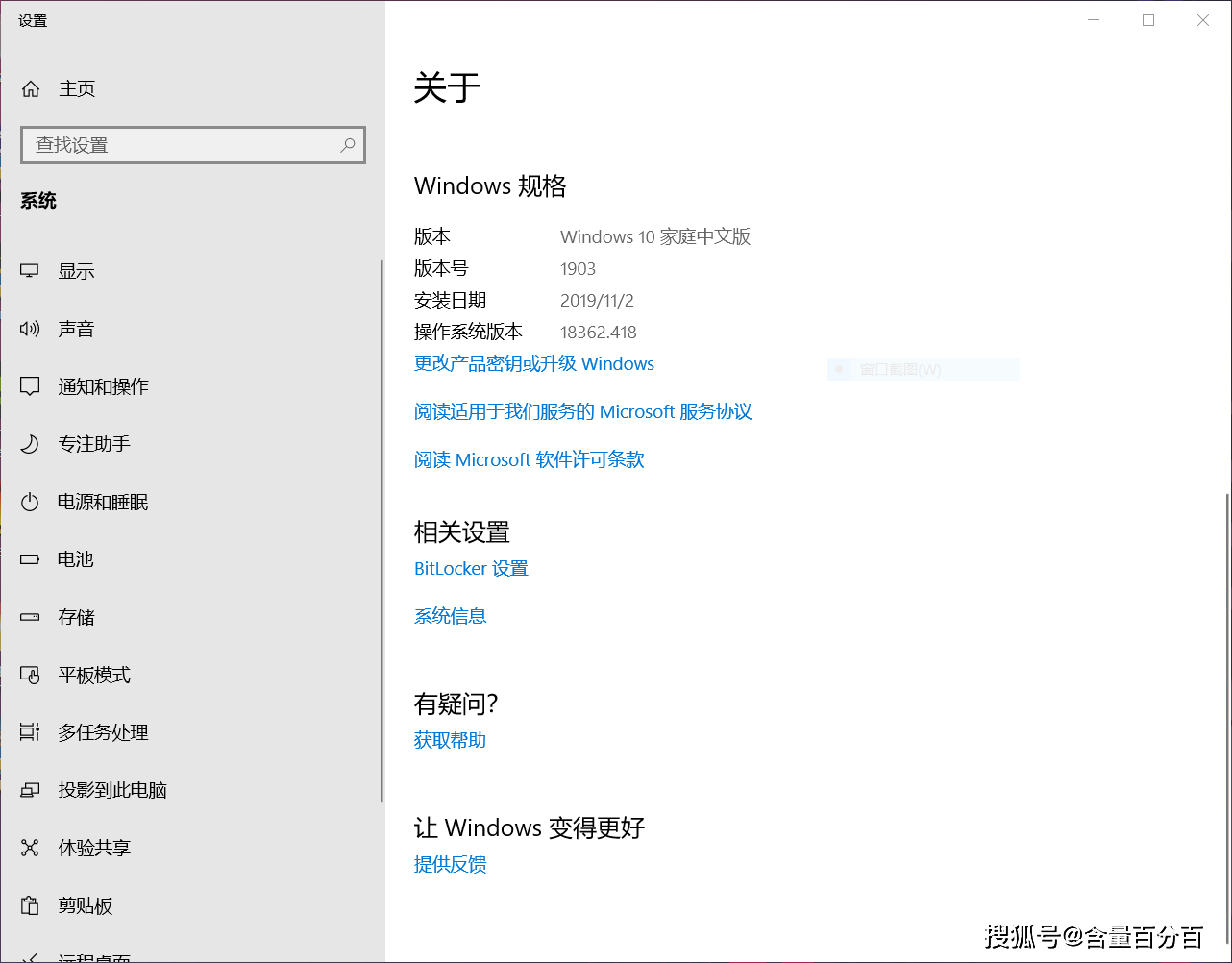Click 更改产品密钥或升级 Windows link

pos(534,363)
